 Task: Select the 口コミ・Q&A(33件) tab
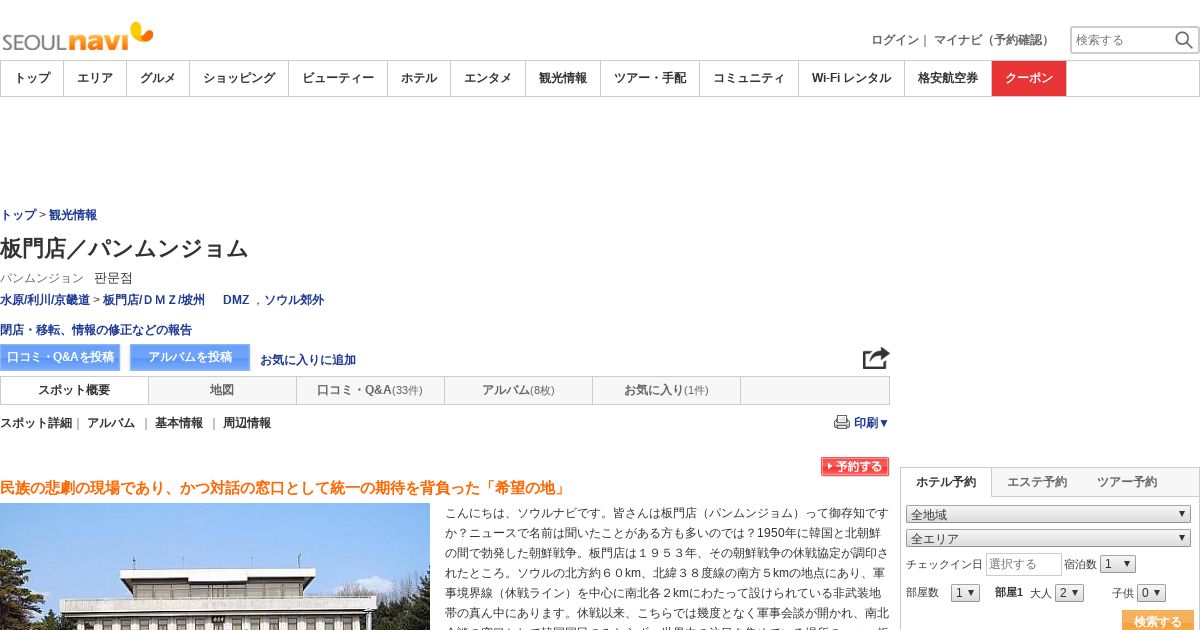(x=370, y=390)
